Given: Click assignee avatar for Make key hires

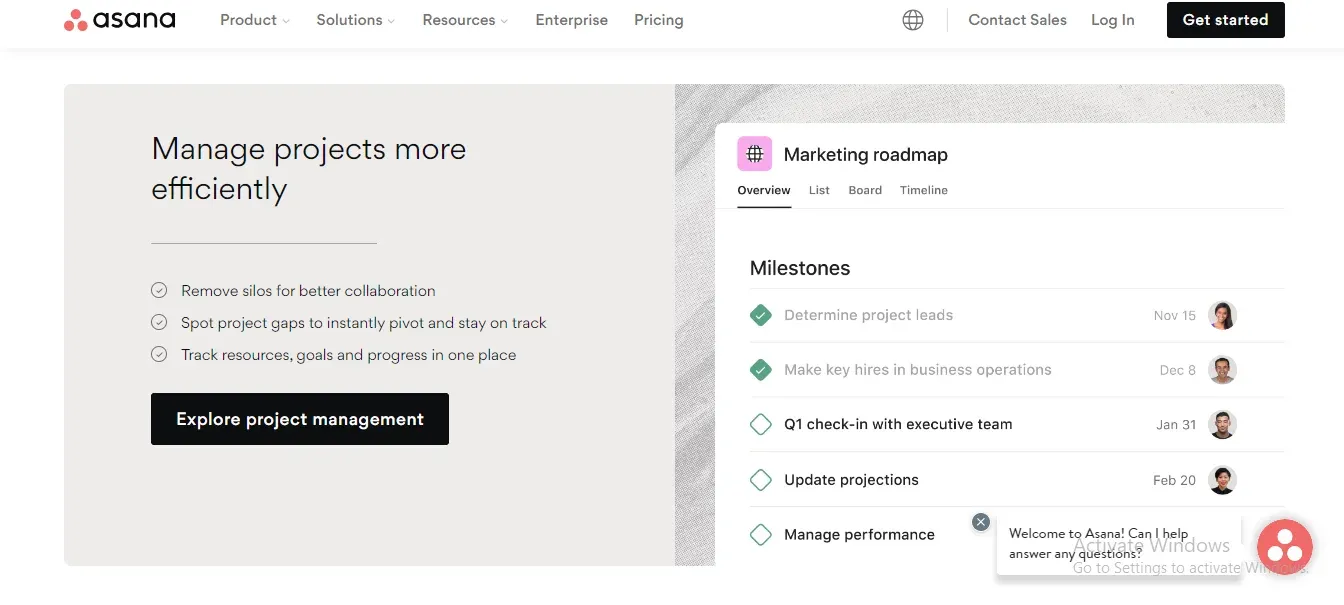Looking at the screenshot, I should 1222,370.
